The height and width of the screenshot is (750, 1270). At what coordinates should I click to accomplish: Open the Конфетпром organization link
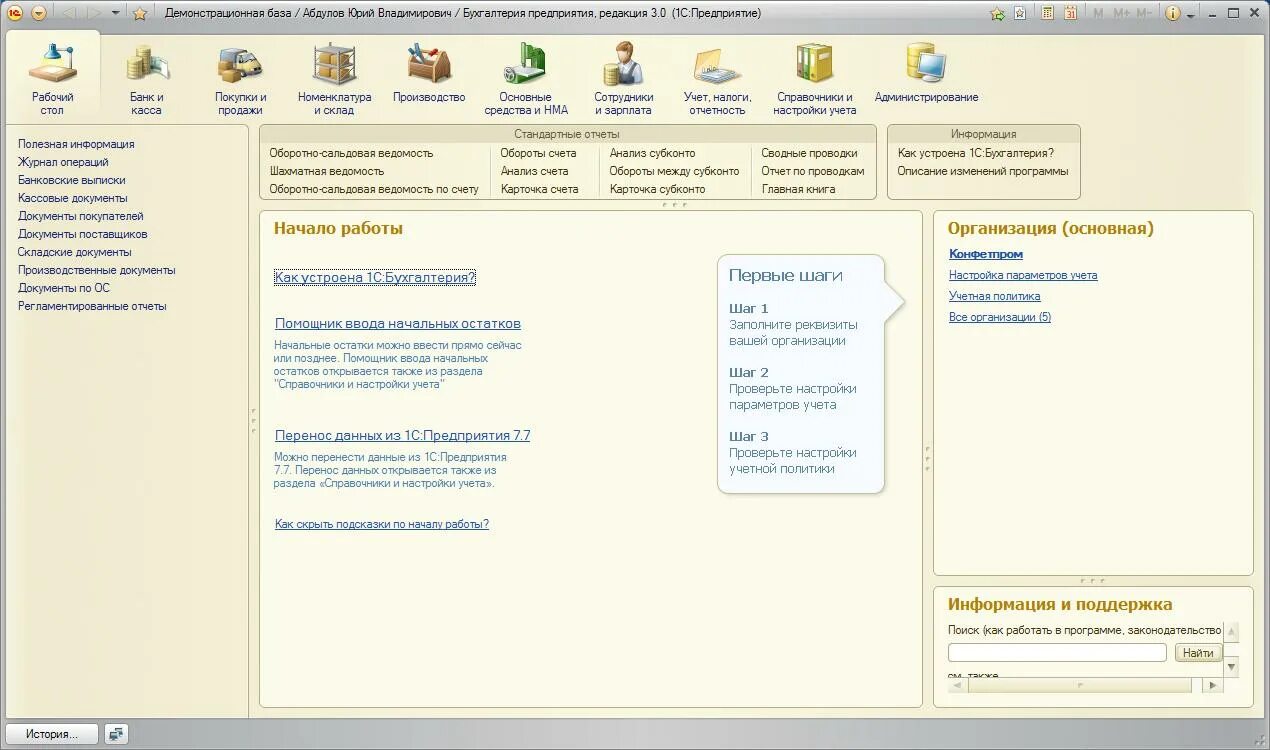[x=986, y=254]
